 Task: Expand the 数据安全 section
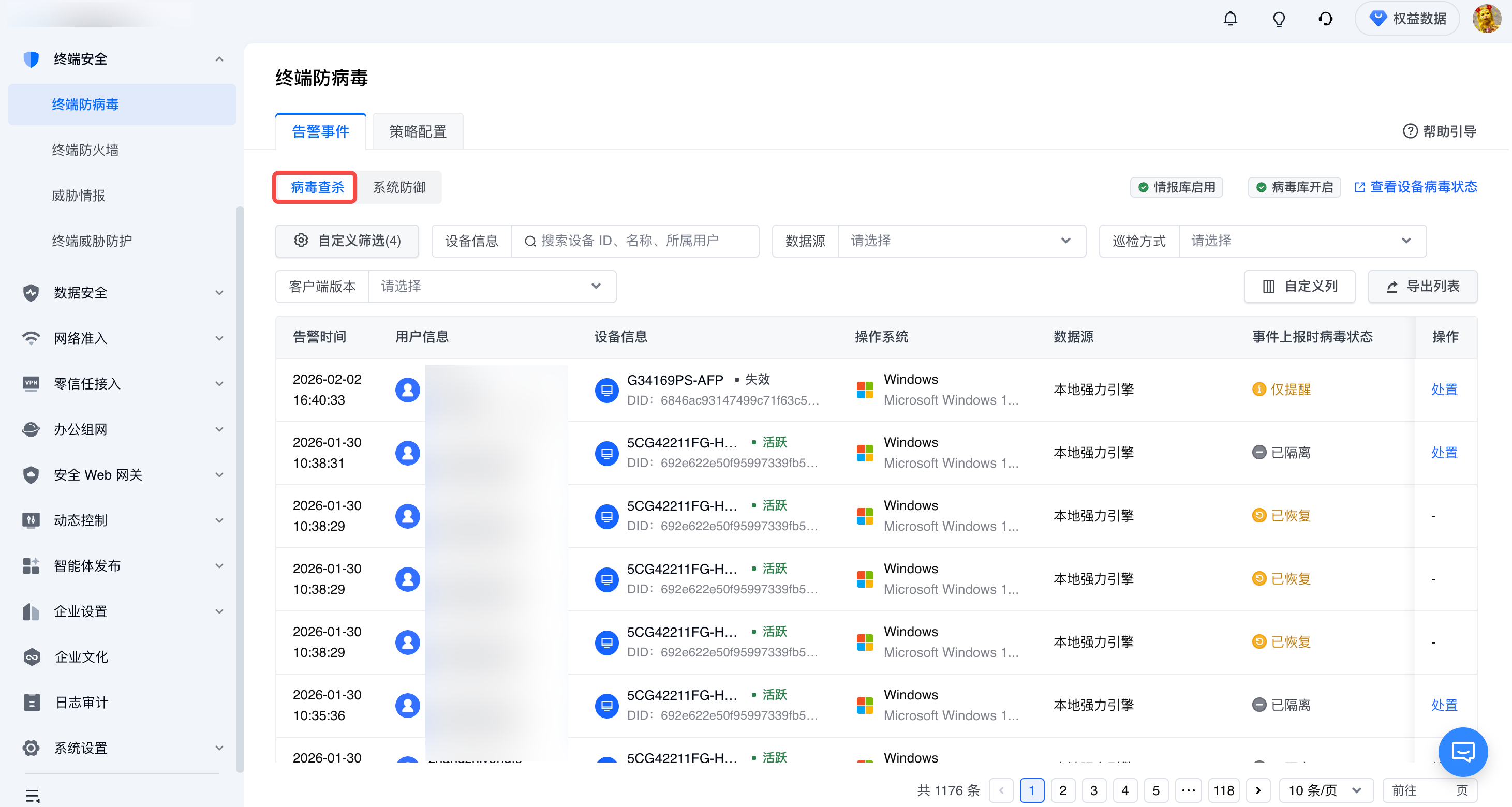(219, 292)
